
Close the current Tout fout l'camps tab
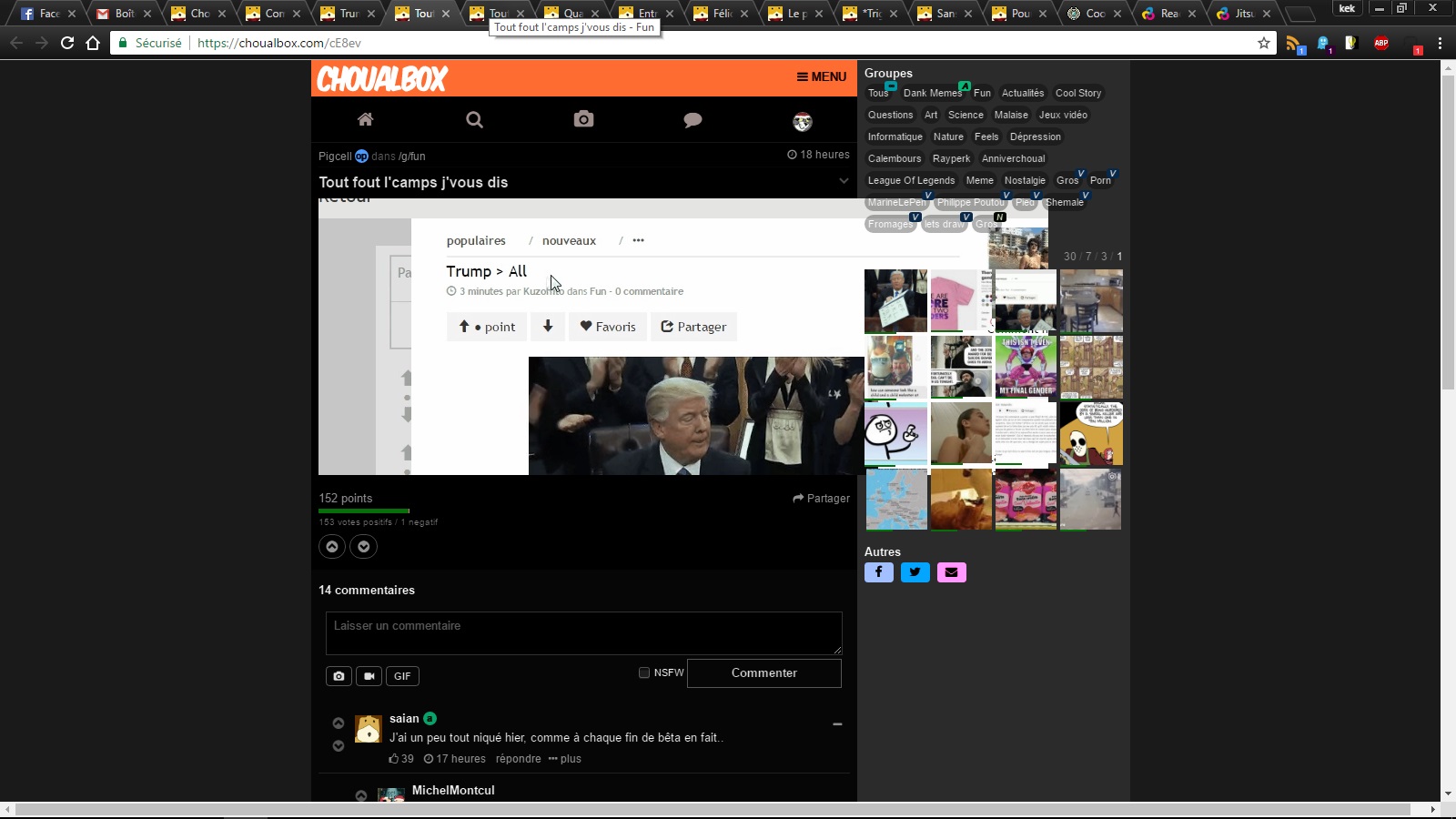pos(446,14)
